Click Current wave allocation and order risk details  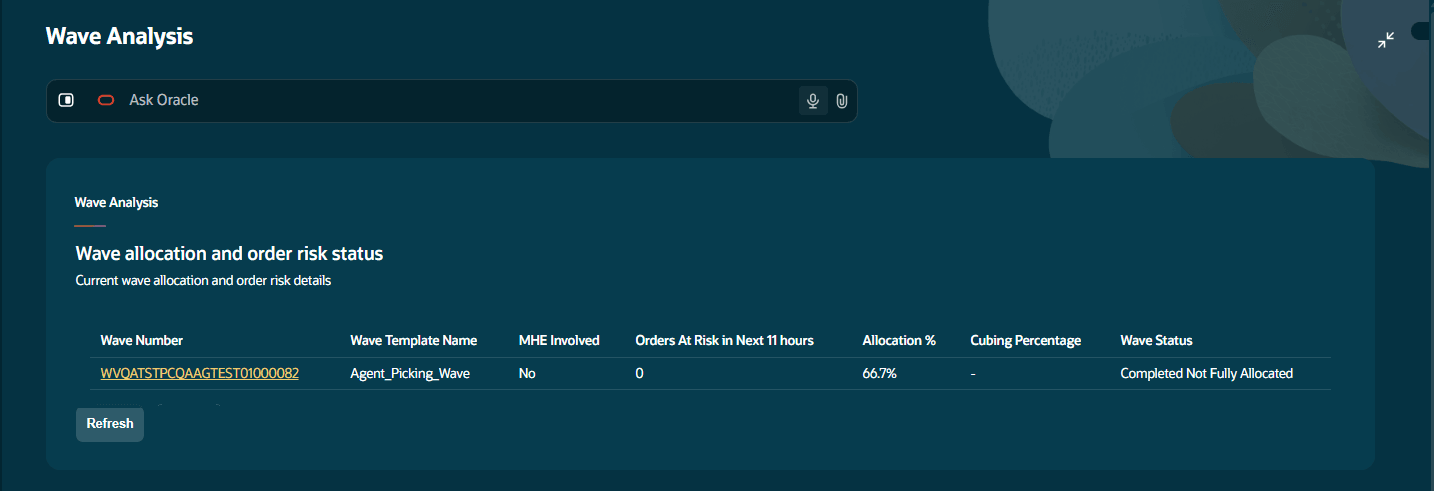point(203,281)
